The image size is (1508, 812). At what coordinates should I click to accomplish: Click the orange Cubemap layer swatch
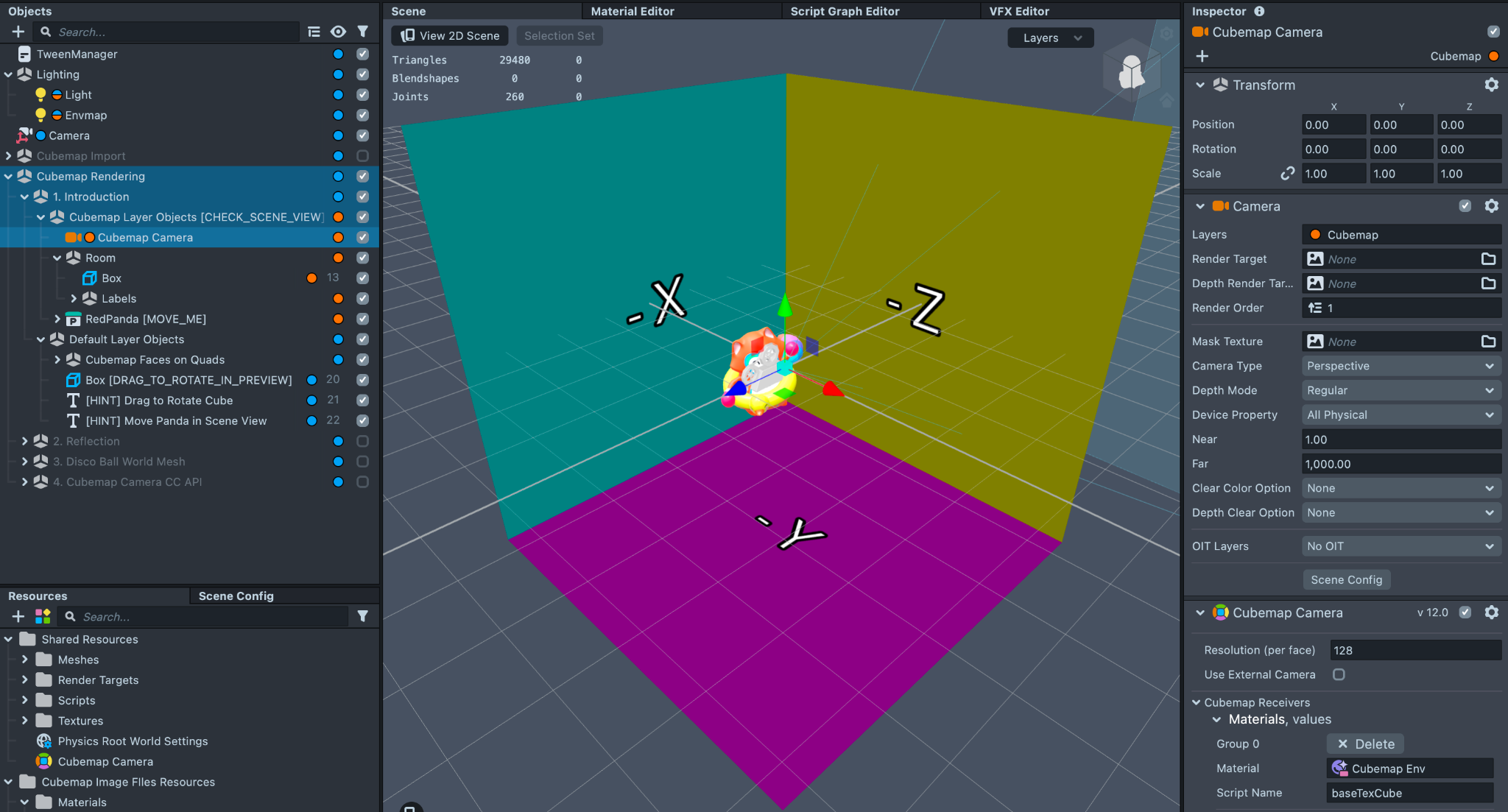tap(1493, 56)
